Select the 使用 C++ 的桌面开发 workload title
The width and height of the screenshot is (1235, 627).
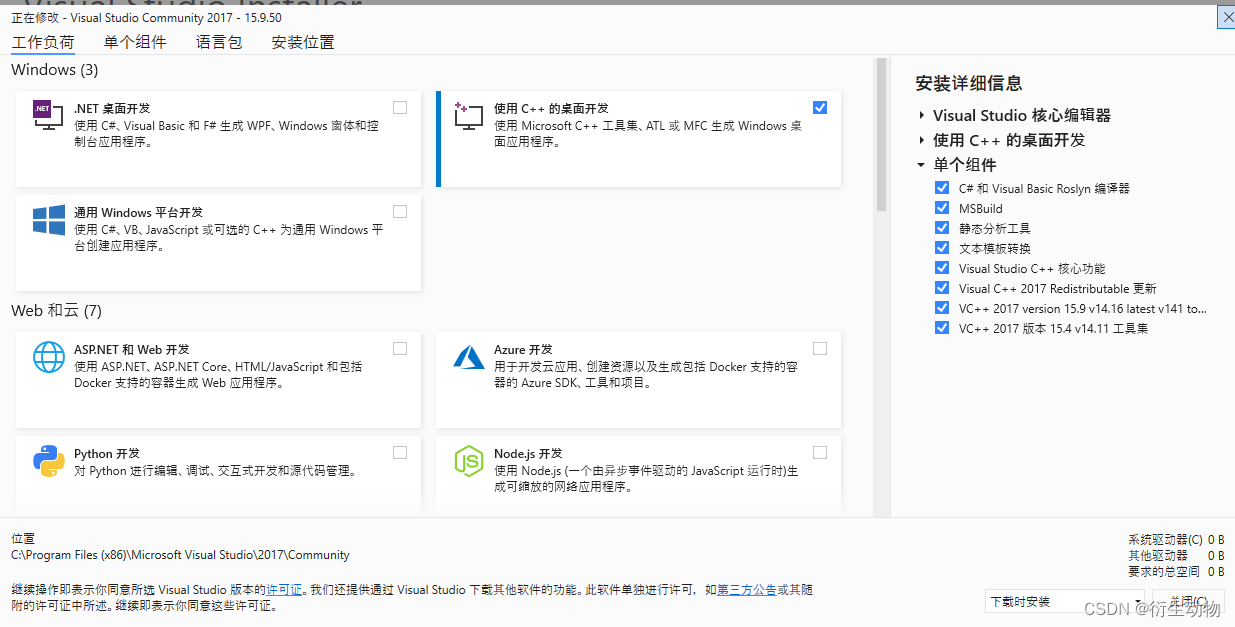click(x=551, y=108)
